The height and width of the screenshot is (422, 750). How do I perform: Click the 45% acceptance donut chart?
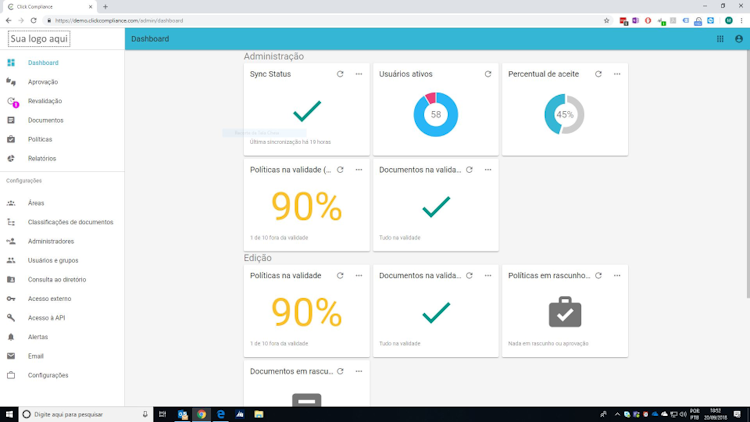[564, 114]
